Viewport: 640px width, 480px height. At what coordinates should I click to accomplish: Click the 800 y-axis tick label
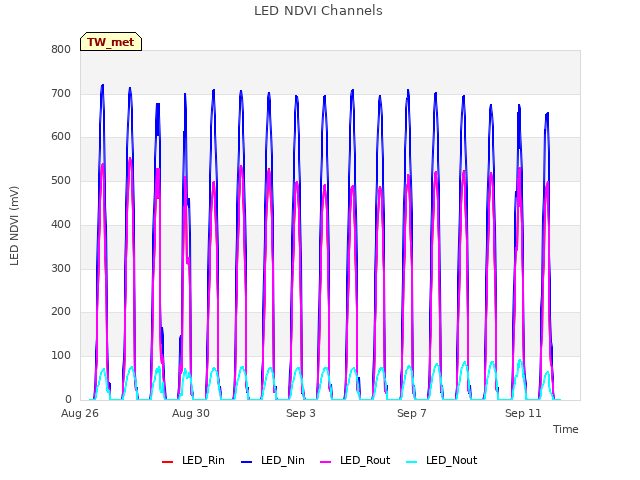click(61, 50)
